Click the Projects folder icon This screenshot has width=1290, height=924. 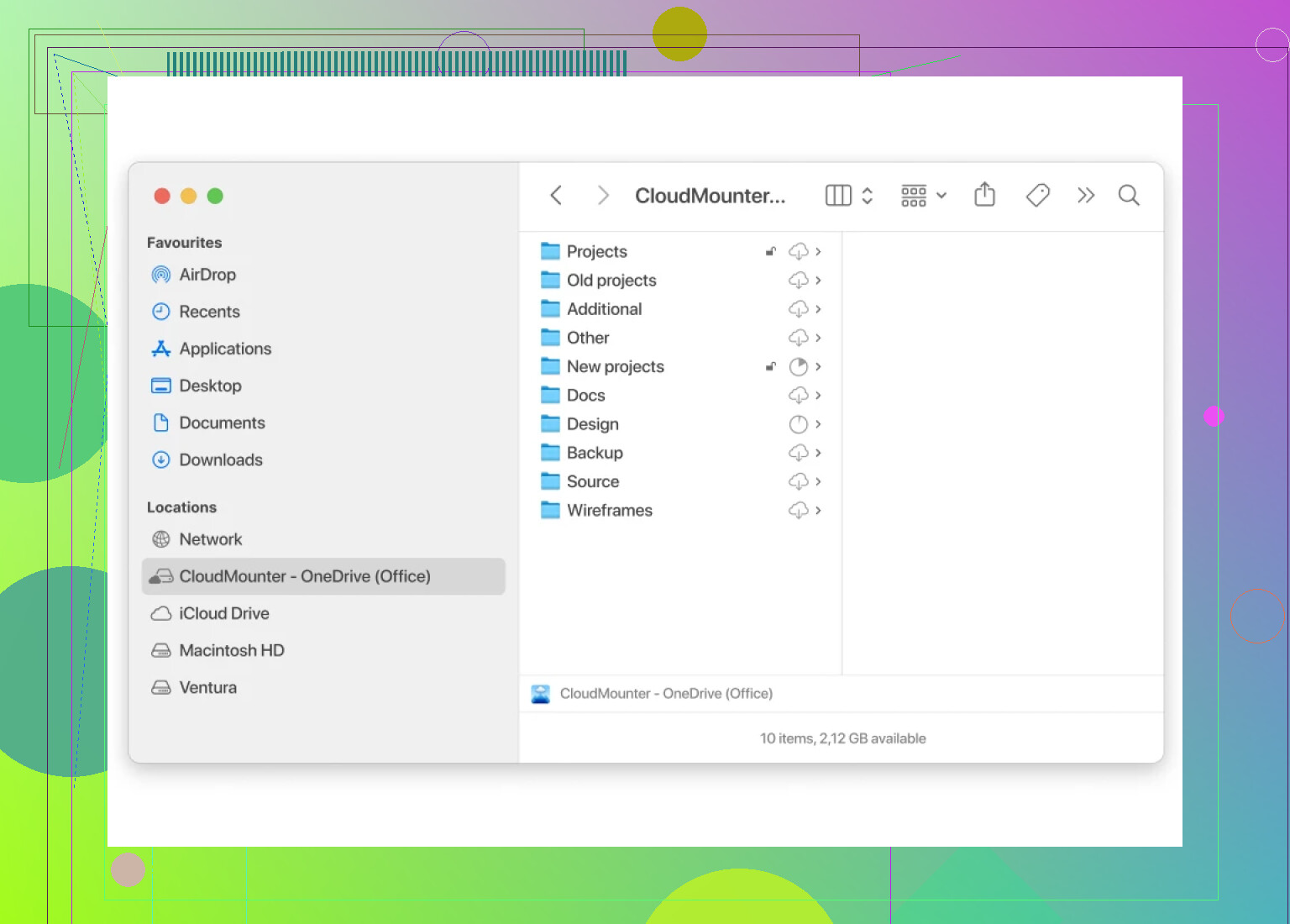coord(550,251)
